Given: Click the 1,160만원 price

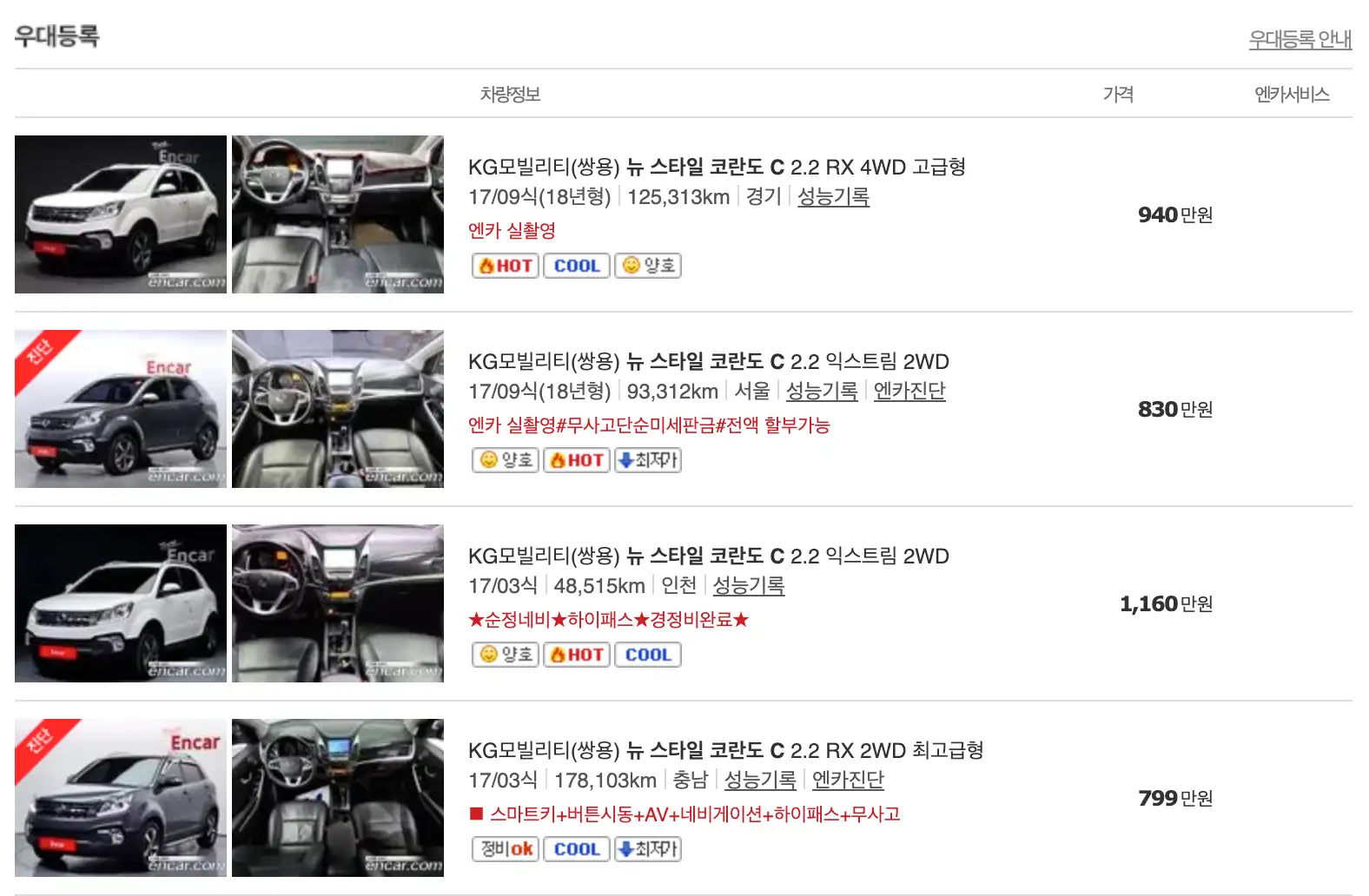Looking at the screenshot, I should [x=1167, y=603].
